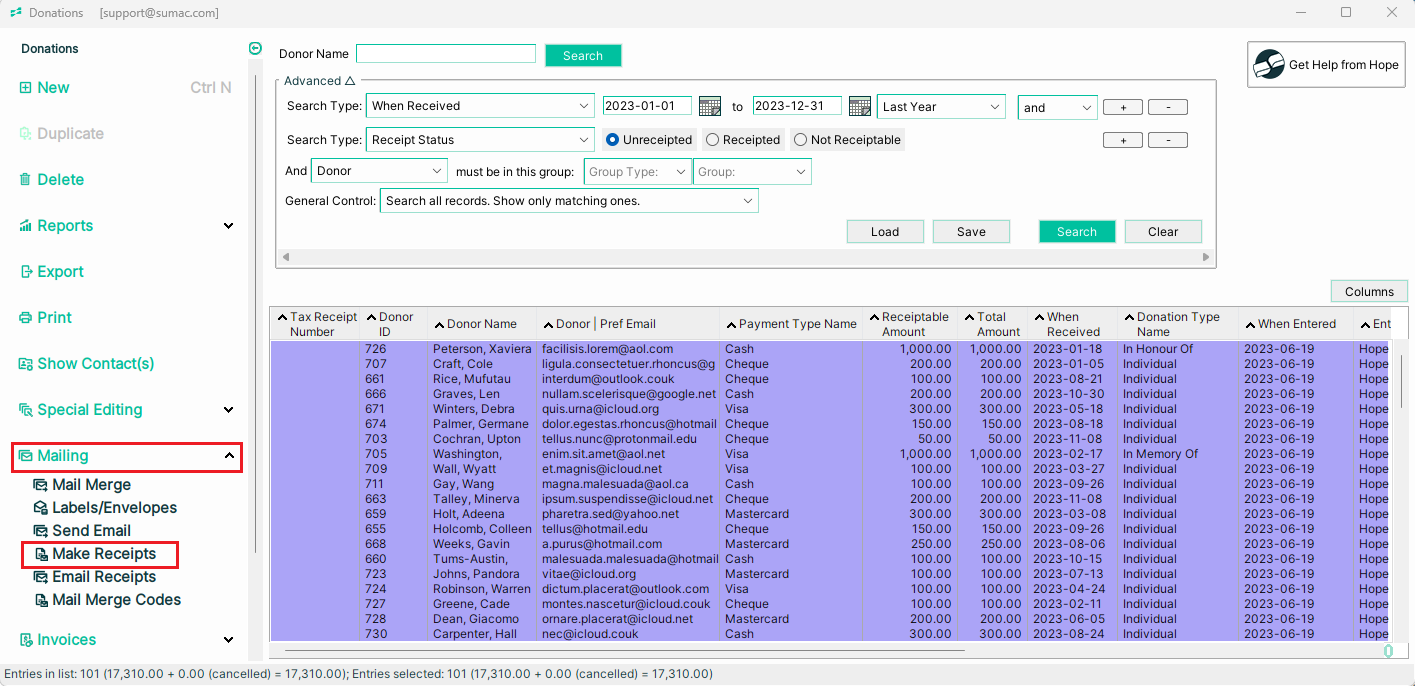Expand the Invoices section chevron
The height and width of the screenshot is (686, 1415).
point(229,640)
